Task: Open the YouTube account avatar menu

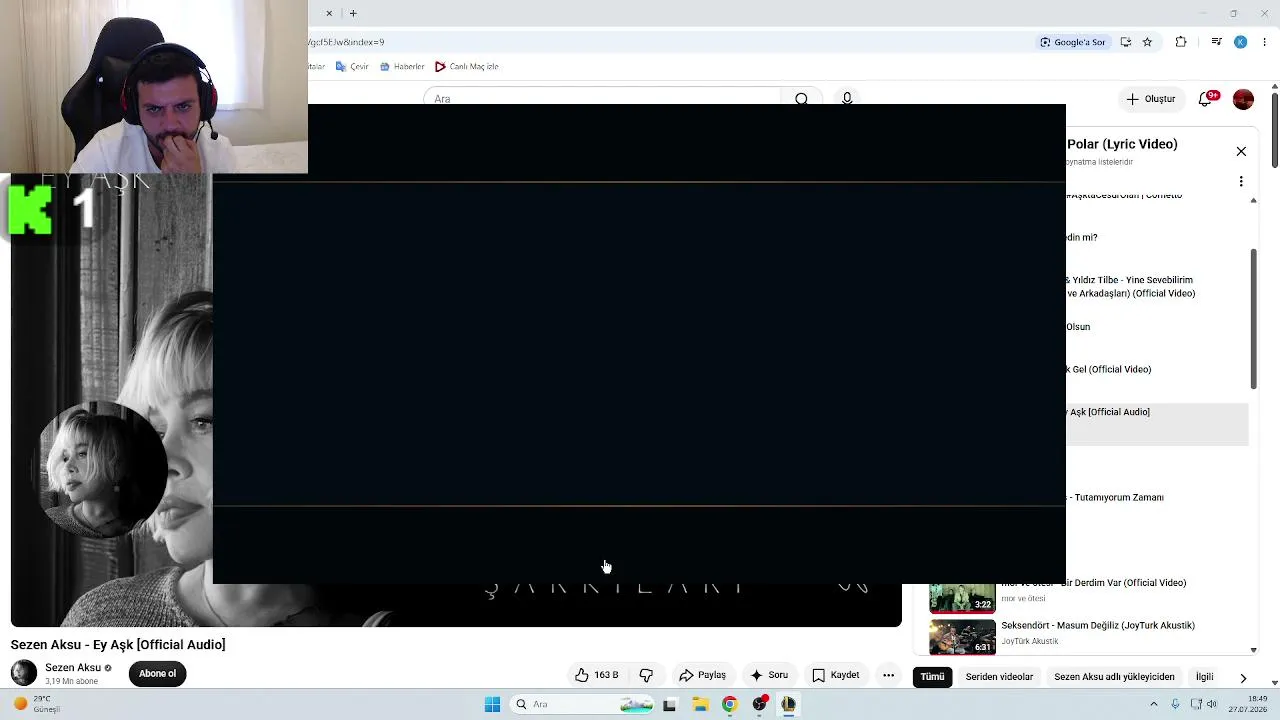Action: coord(1243,99)
